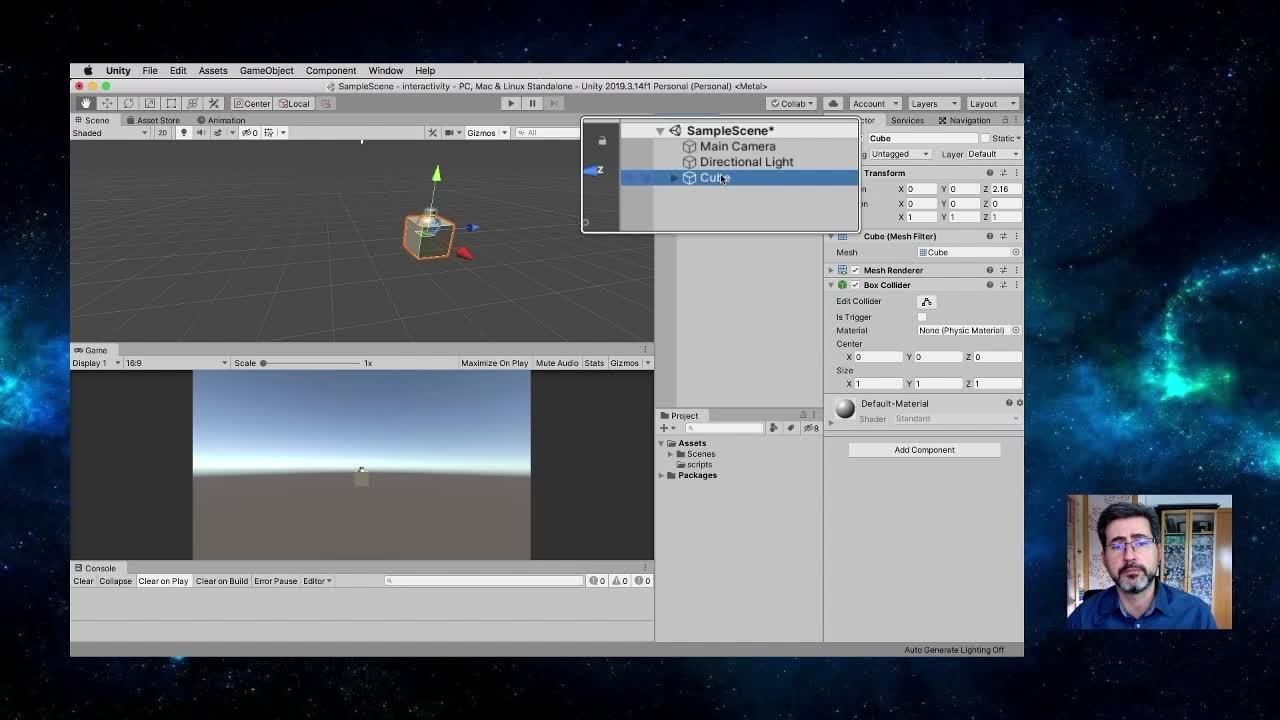Screen dimensions: 1280x720
Task: Toggle Mute Audio in Game view
Action: [557, 363]
